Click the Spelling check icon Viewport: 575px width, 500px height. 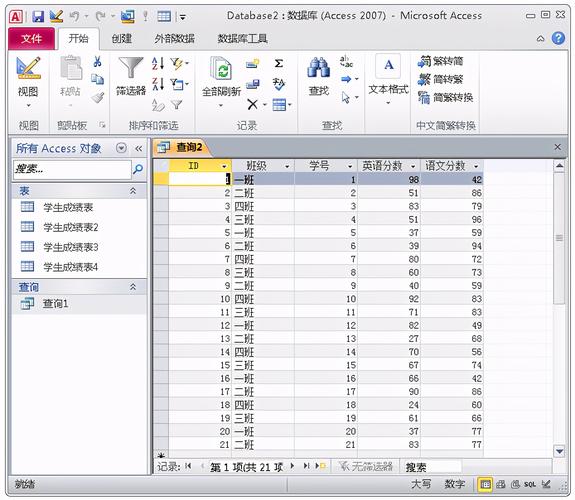[x=279, y=84]
